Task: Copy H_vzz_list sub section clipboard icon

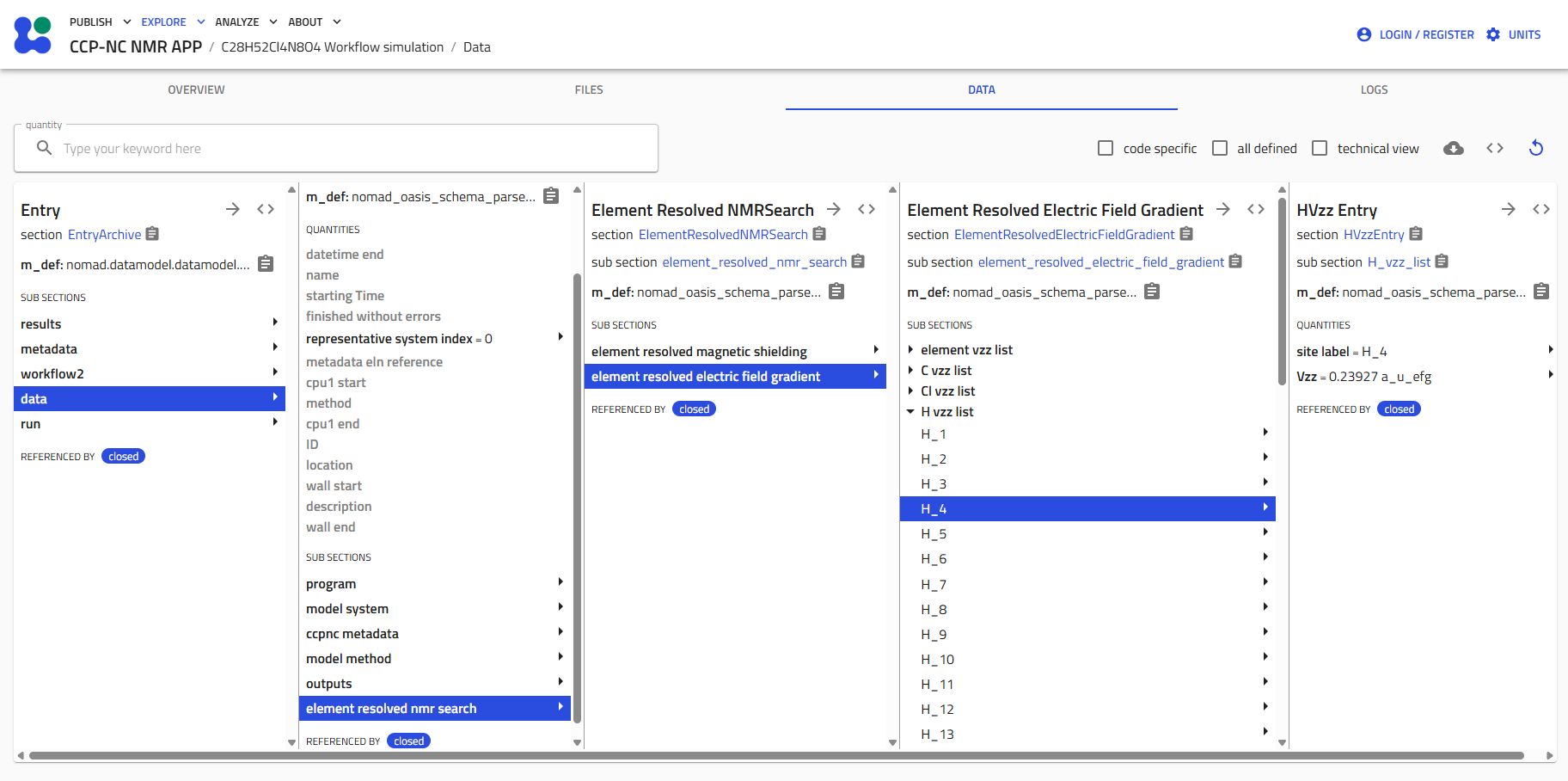Action: click(1442, 261)
